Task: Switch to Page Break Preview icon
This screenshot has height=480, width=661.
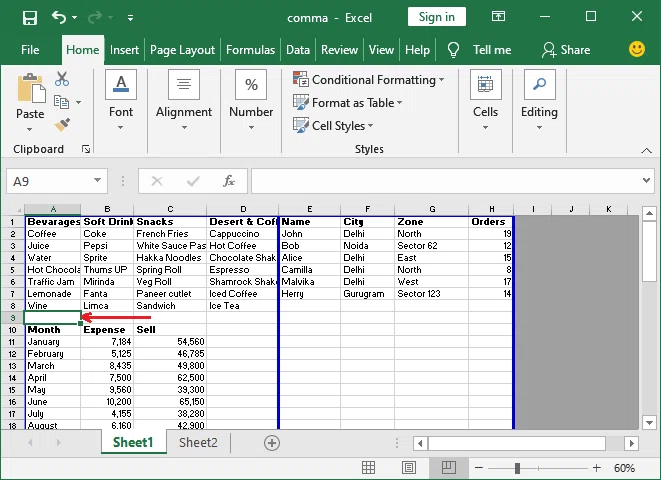Action: 449,467
